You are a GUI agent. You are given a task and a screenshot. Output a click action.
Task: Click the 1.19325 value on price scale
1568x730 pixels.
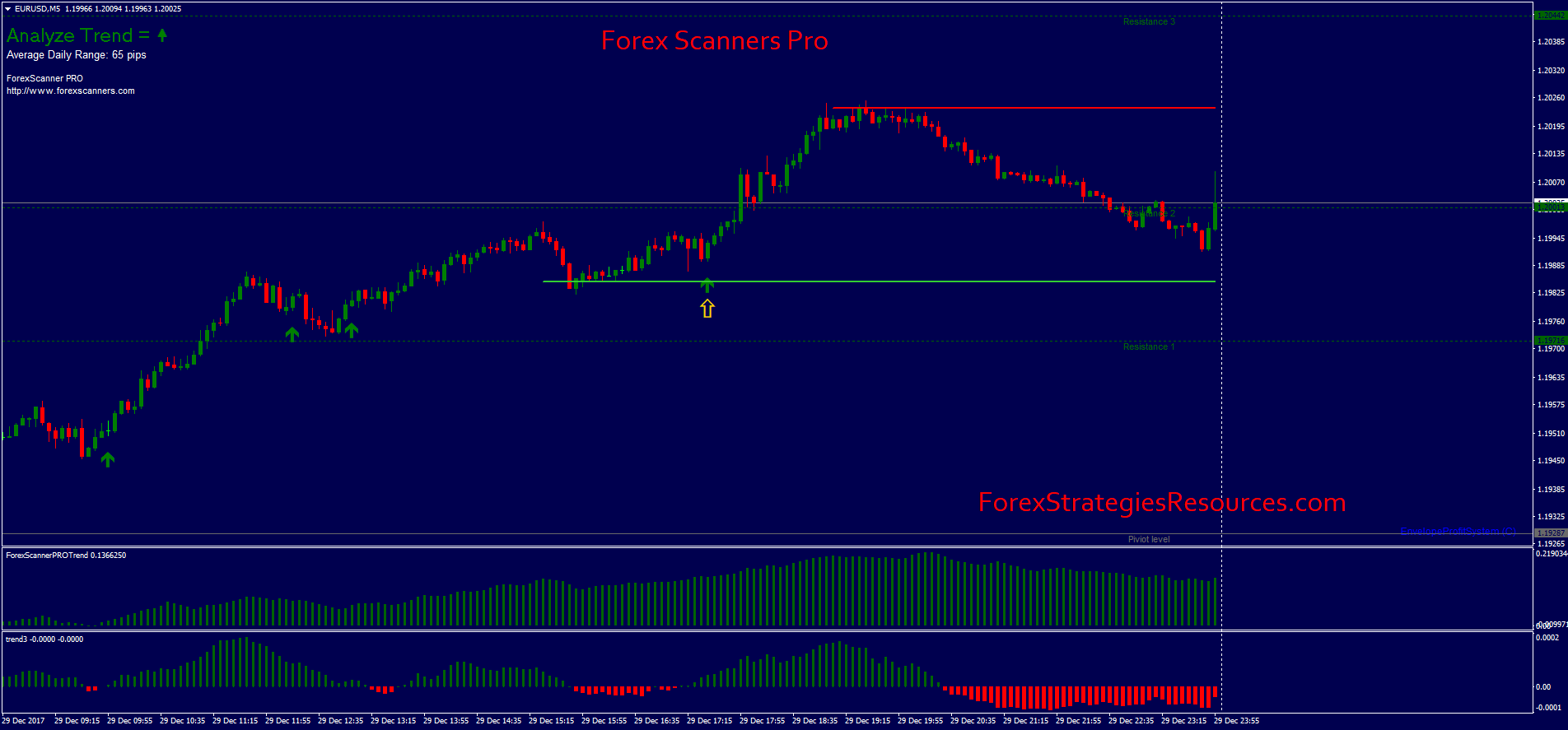pyautogui.click(x=1552, y=517)
